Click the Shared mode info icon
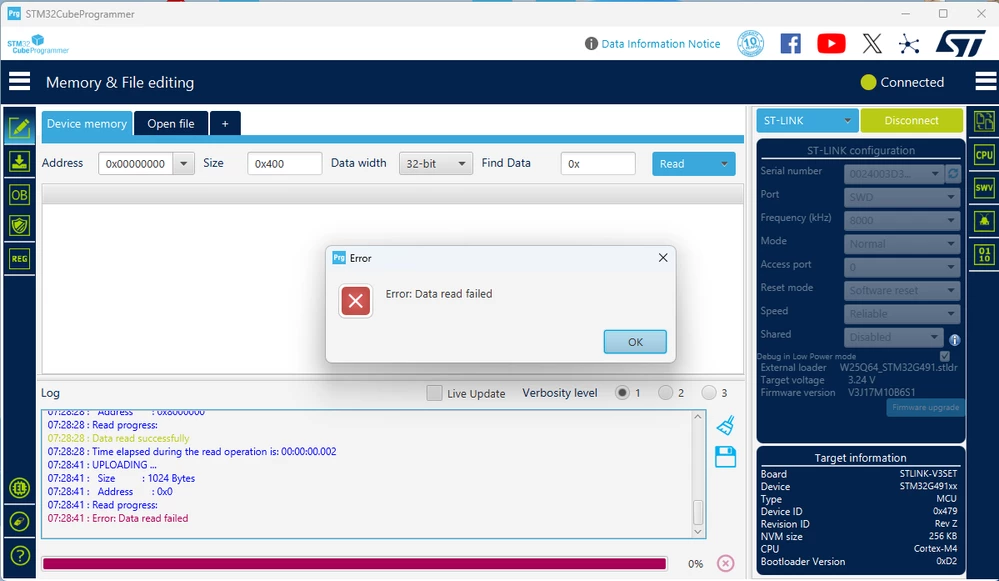 click(954, 340)
